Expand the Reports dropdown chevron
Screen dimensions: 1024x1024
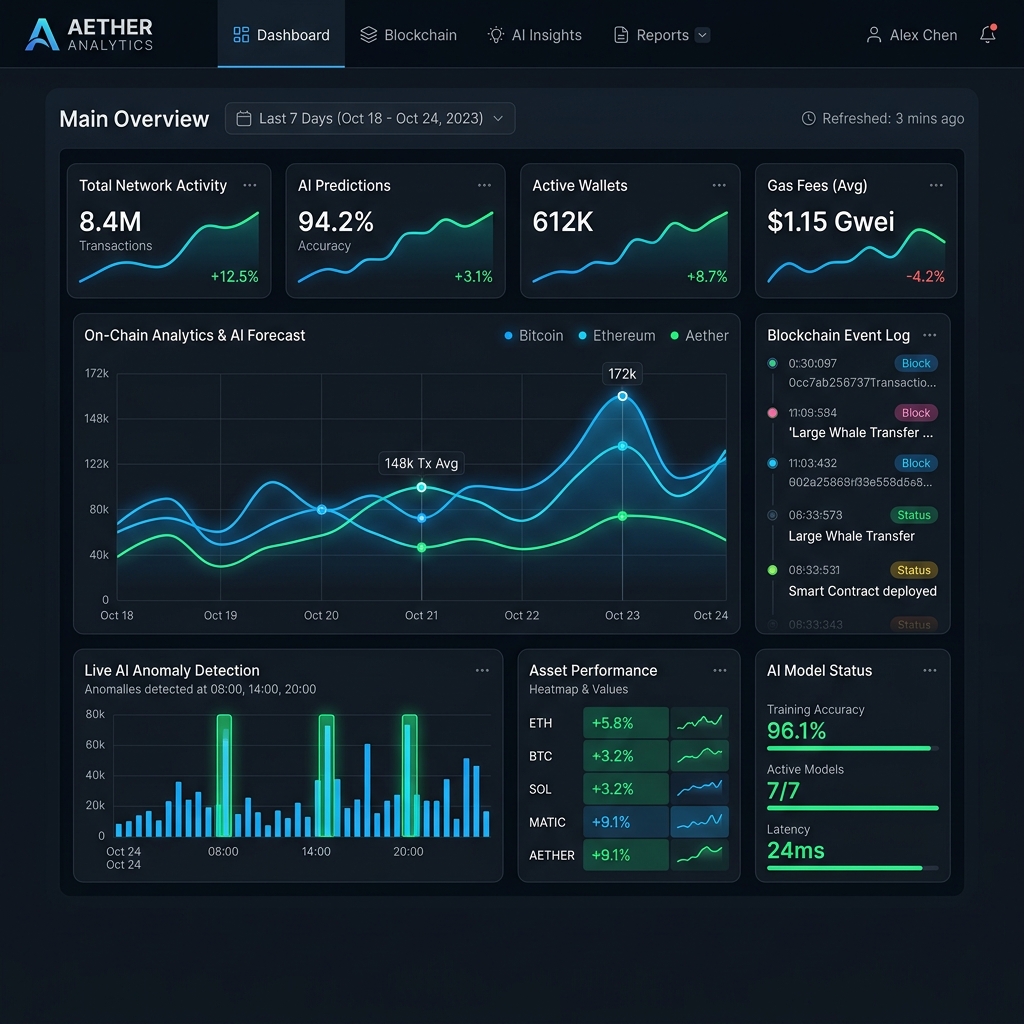[703, 34]
